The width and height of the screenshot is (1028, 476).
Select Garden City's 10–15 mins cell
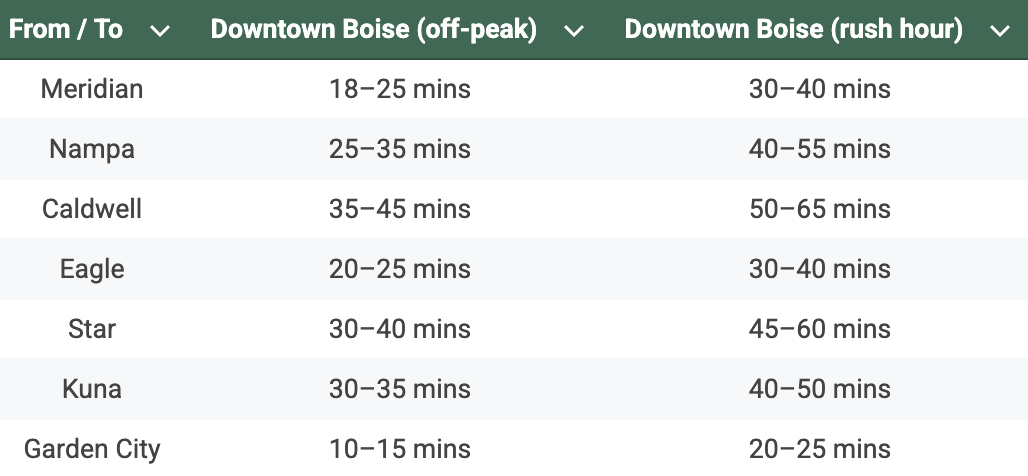click(x=400, y=450)
